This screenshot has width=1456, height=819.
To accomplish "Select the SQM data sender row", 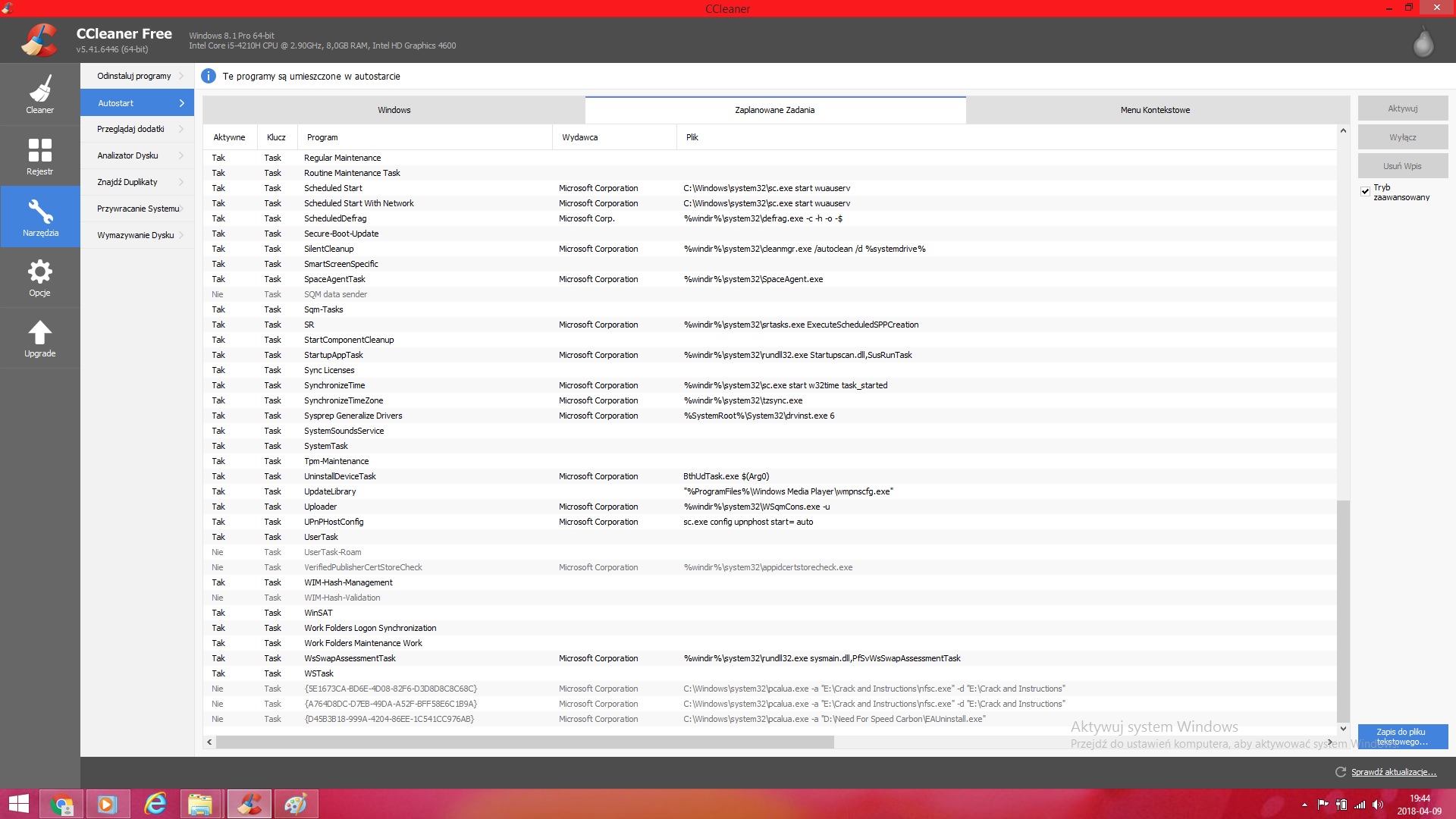I will point(770,294).
